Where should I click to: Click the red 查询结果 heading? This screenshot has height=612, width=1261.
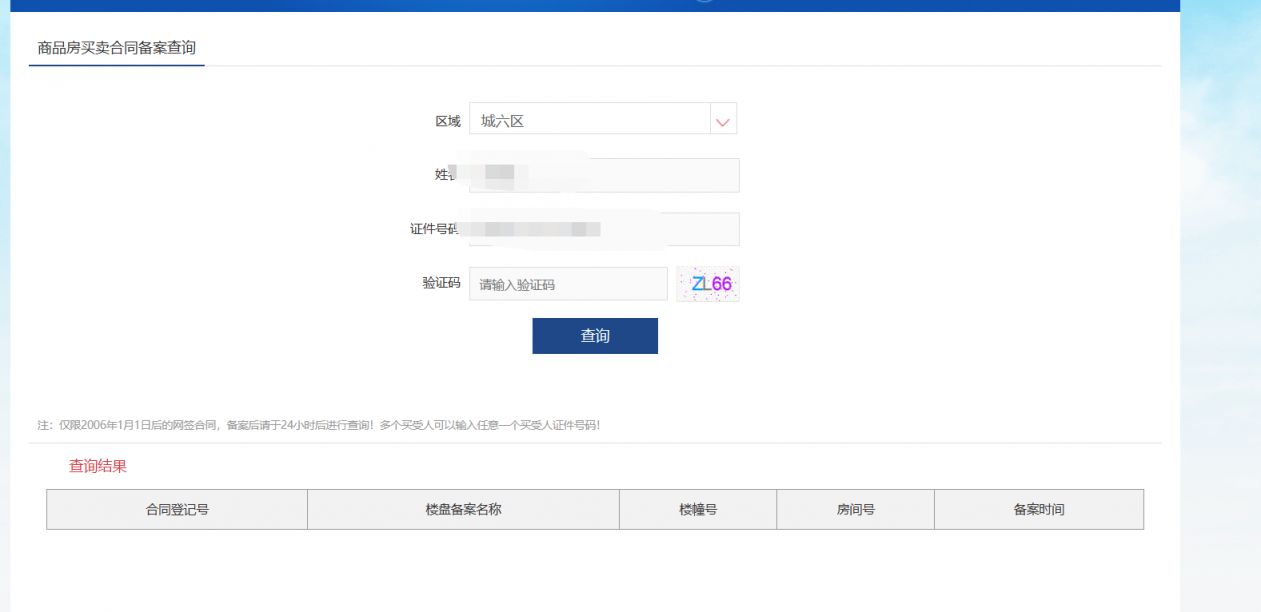coord(98,466)
